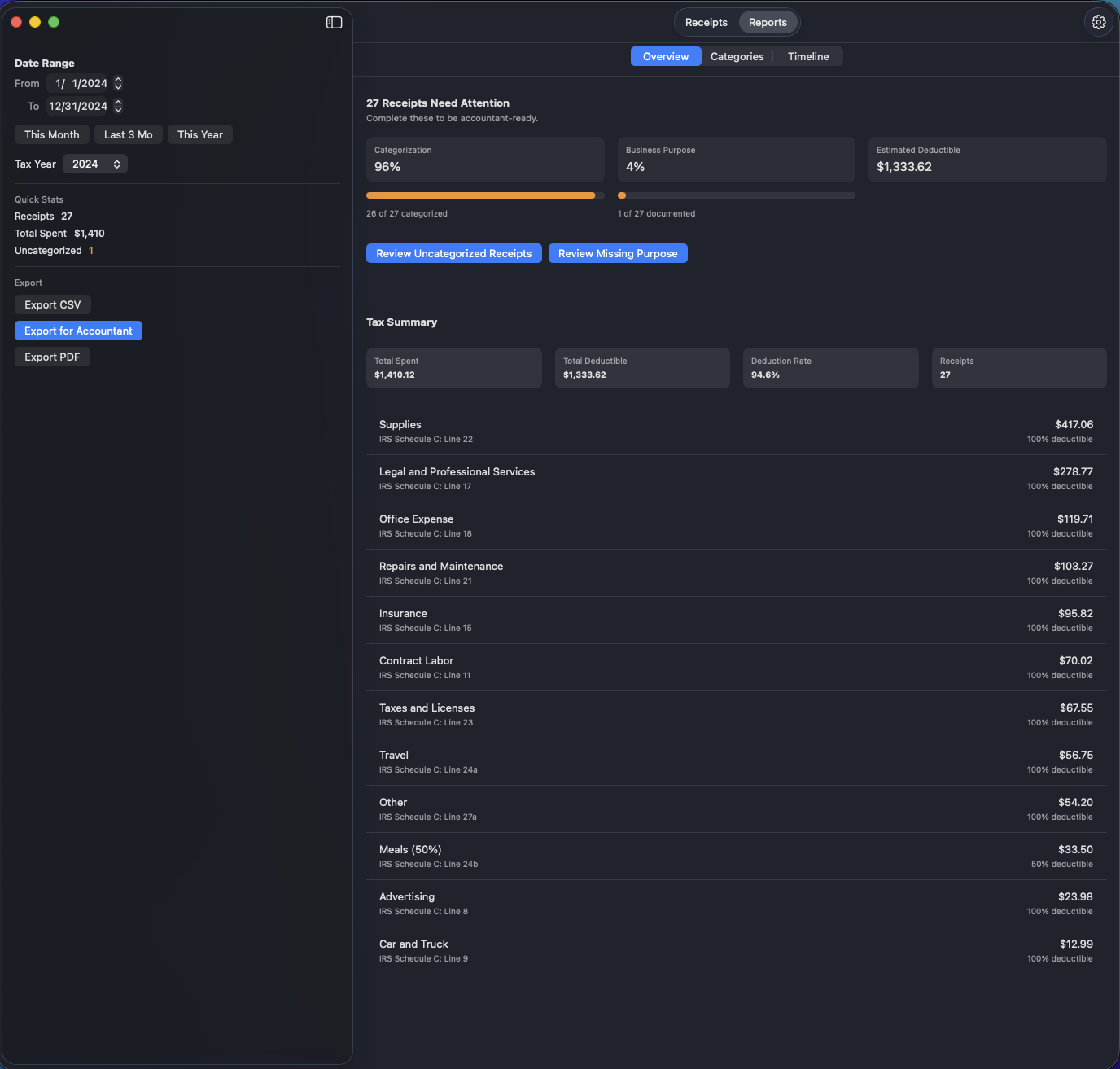The width and height of the screenshot is (1120, 1069).
Task: Select the Overview tab
Action: [x=666, y=56]
